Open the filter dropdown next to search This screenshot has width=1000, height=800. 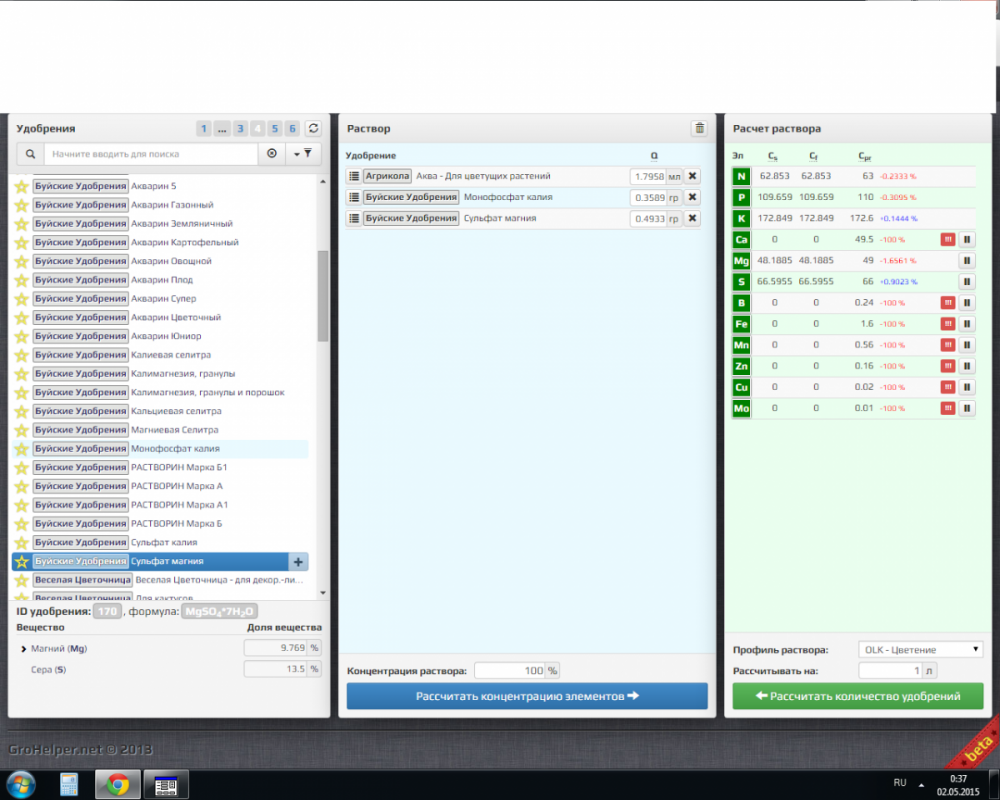click(302, 154)
